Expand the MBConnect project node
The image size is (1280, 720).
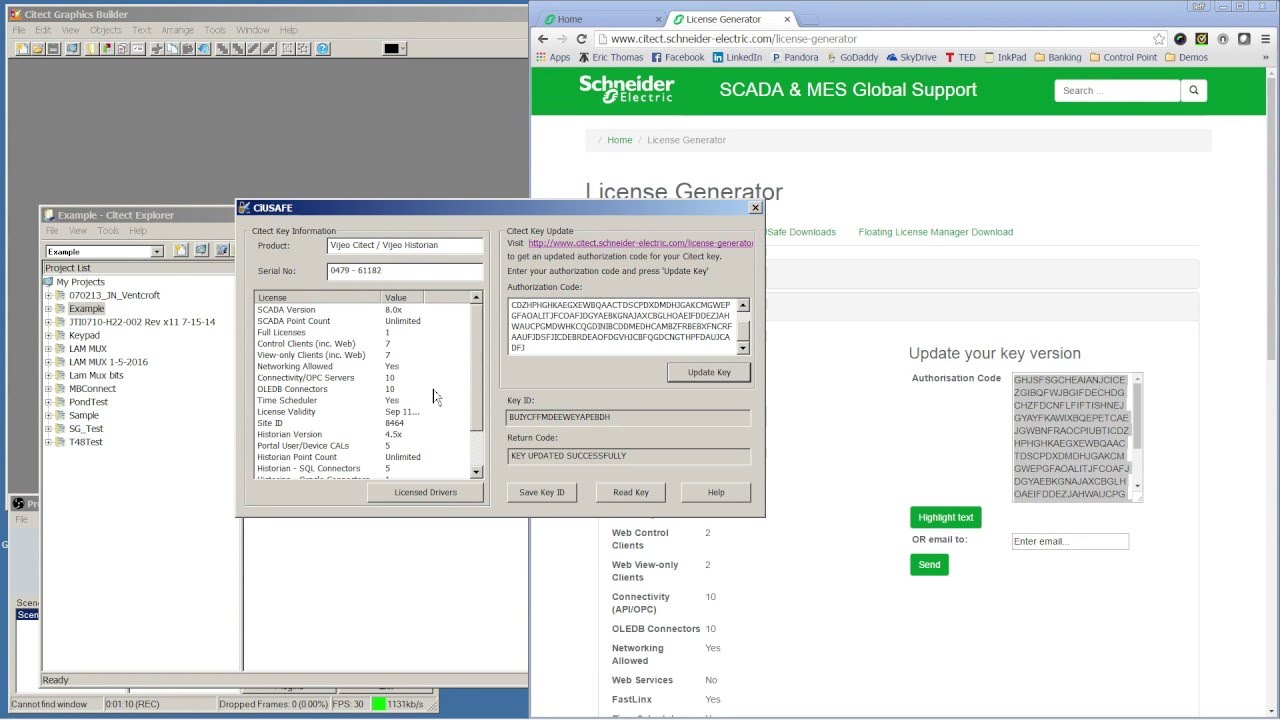point(48,389)
